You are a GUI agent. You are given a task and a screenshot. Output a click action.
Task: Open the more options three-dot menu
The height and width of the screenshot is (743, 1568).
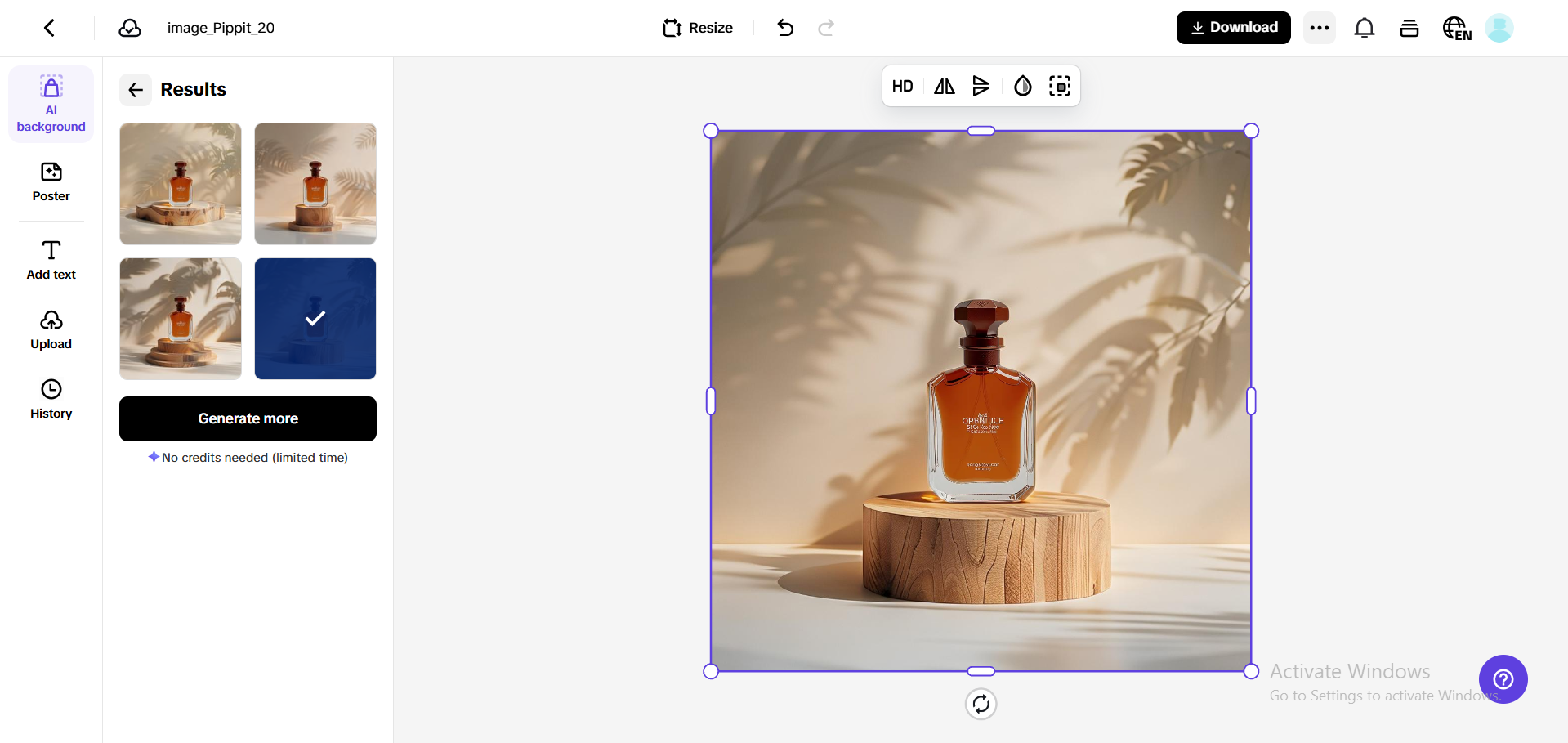point(1319,27)
